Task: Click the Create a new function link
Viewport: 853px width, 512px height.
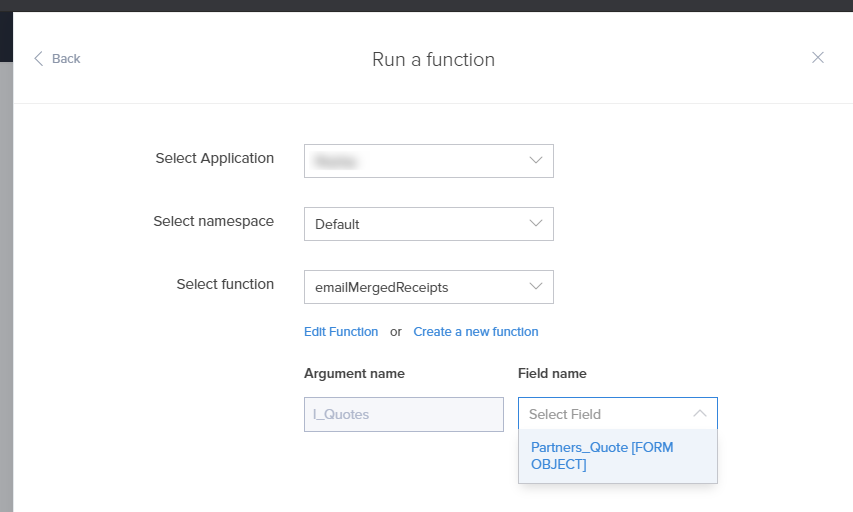Action: (x=476, y=332)
